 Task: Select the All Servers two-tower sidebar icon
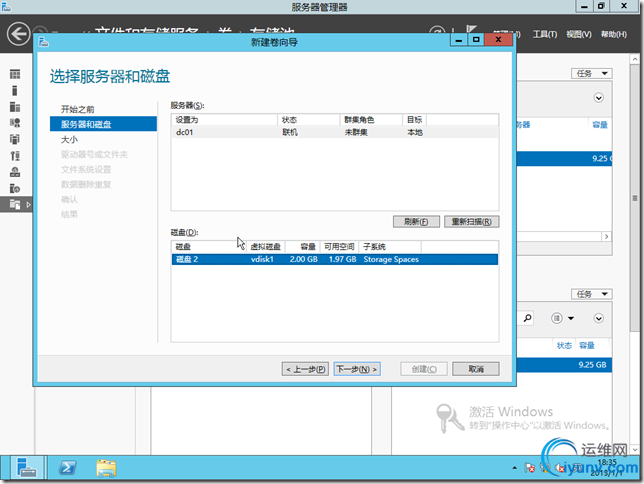pos(15,107)
